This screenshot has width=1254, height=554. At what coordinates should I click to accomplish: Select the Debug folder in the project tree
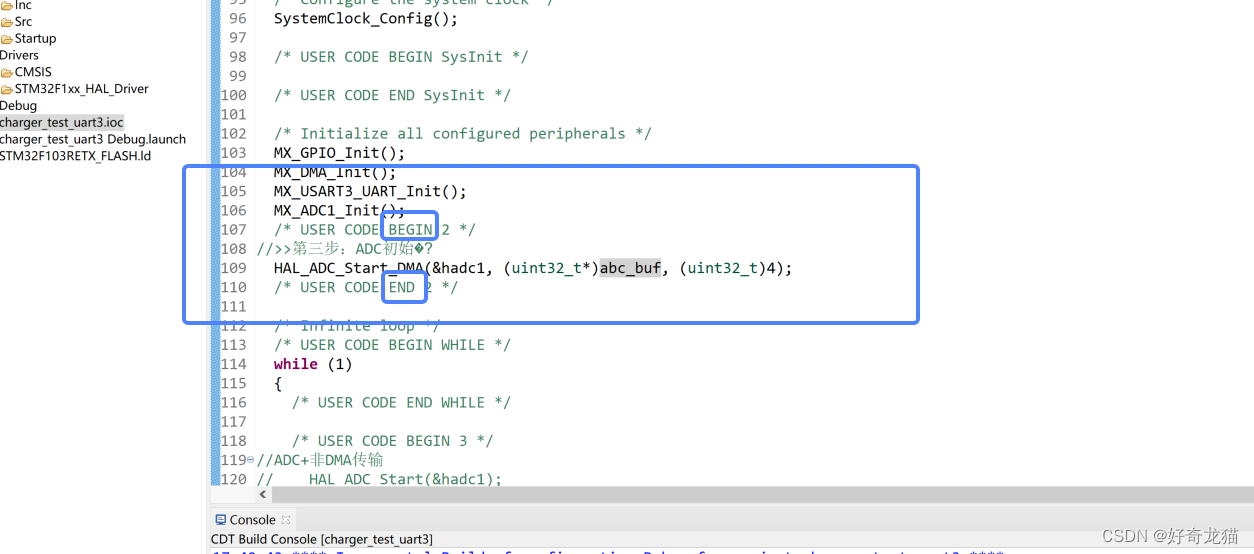click(x=18, y=105)
